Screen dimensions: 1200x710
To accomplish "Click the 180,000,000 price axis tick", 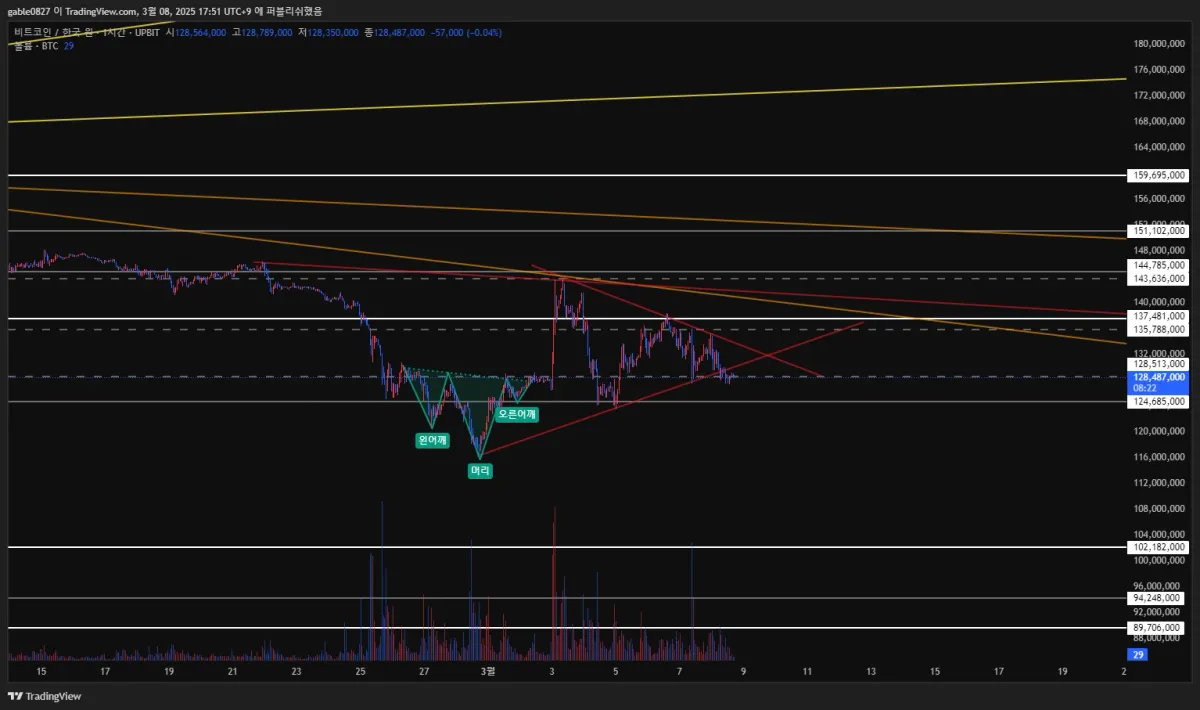I will (x=1160, y=44).
